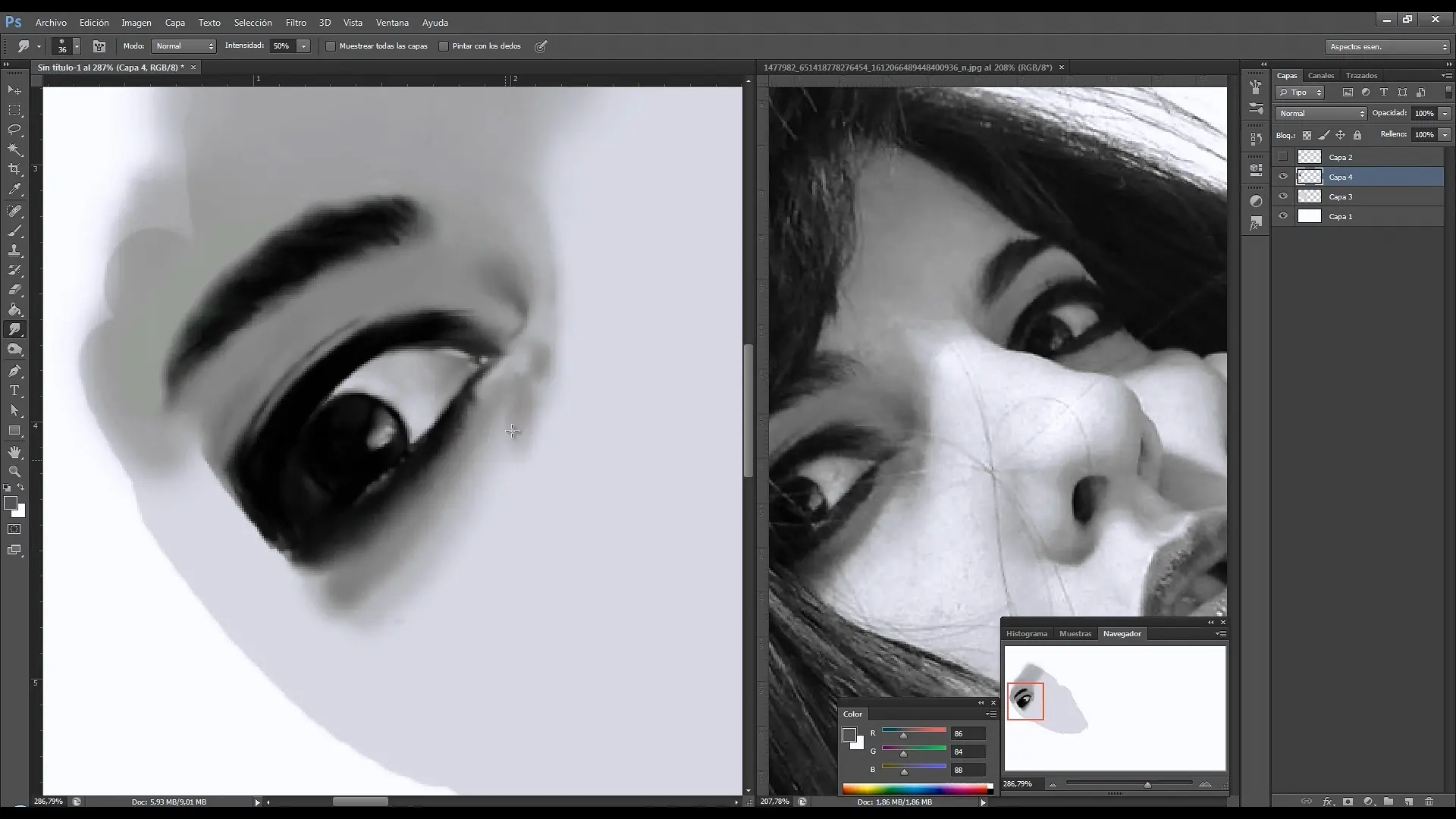The image size is (1456, 819).
Task: Open the Aspectos esen. workspace dropdown
Action: [x=1388, y=47]
